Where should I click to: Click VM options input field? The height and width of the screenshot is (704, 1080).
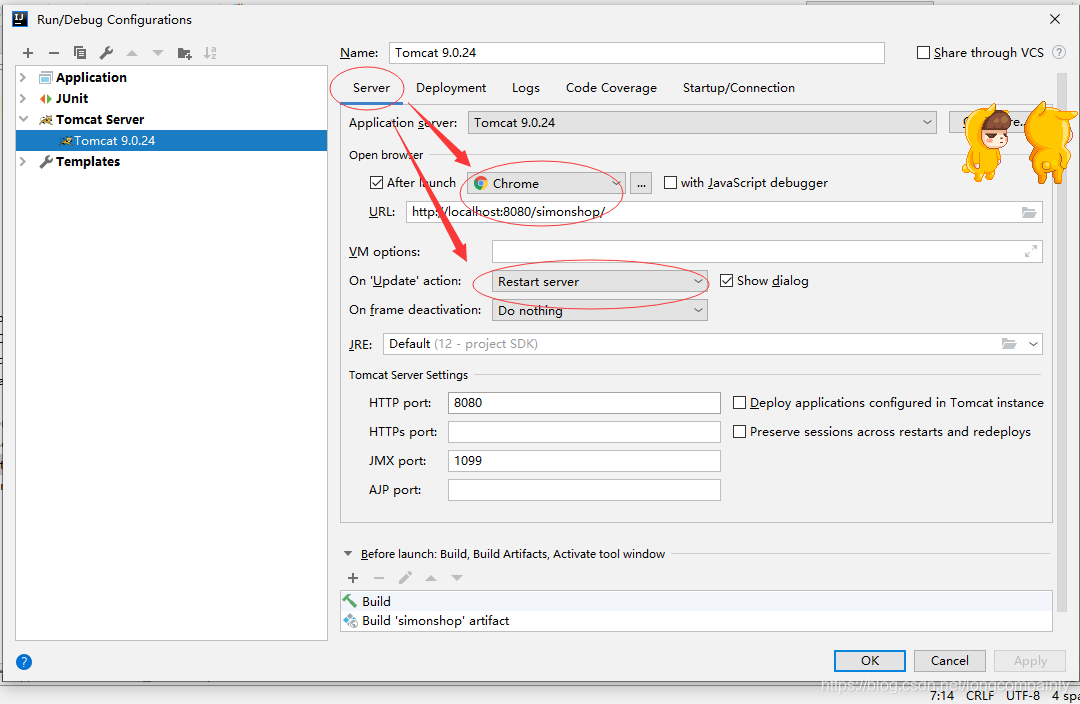767,251
